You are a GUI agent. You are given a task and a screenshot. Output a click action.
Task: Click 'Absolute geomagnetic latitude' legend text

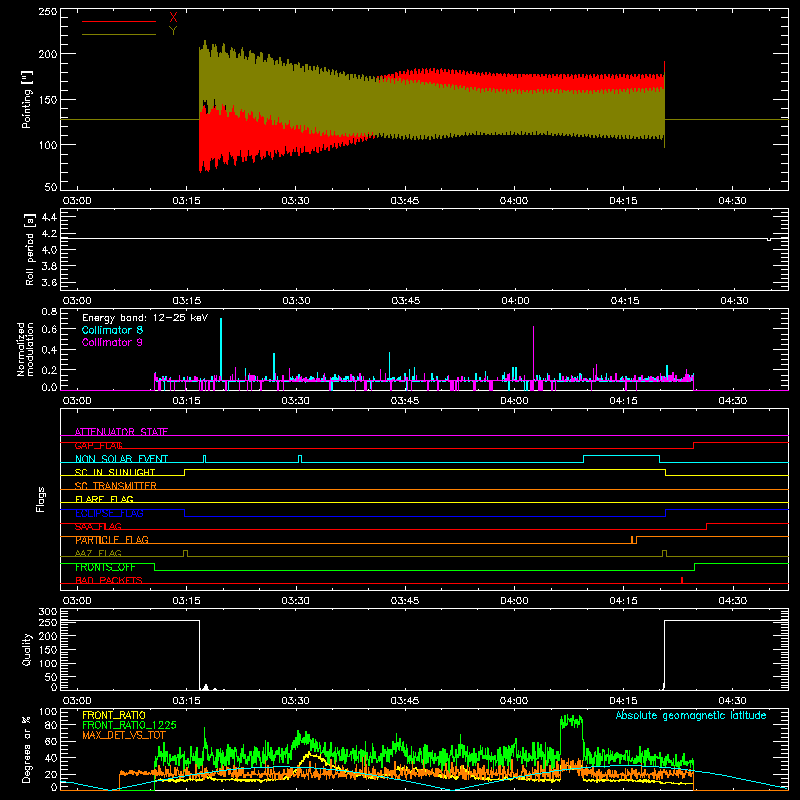(x=691, y=715)
